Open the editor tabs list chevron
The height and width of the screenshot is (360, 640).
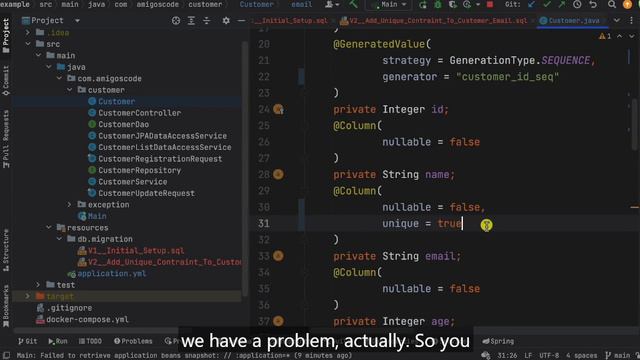[x=616, y=20]
